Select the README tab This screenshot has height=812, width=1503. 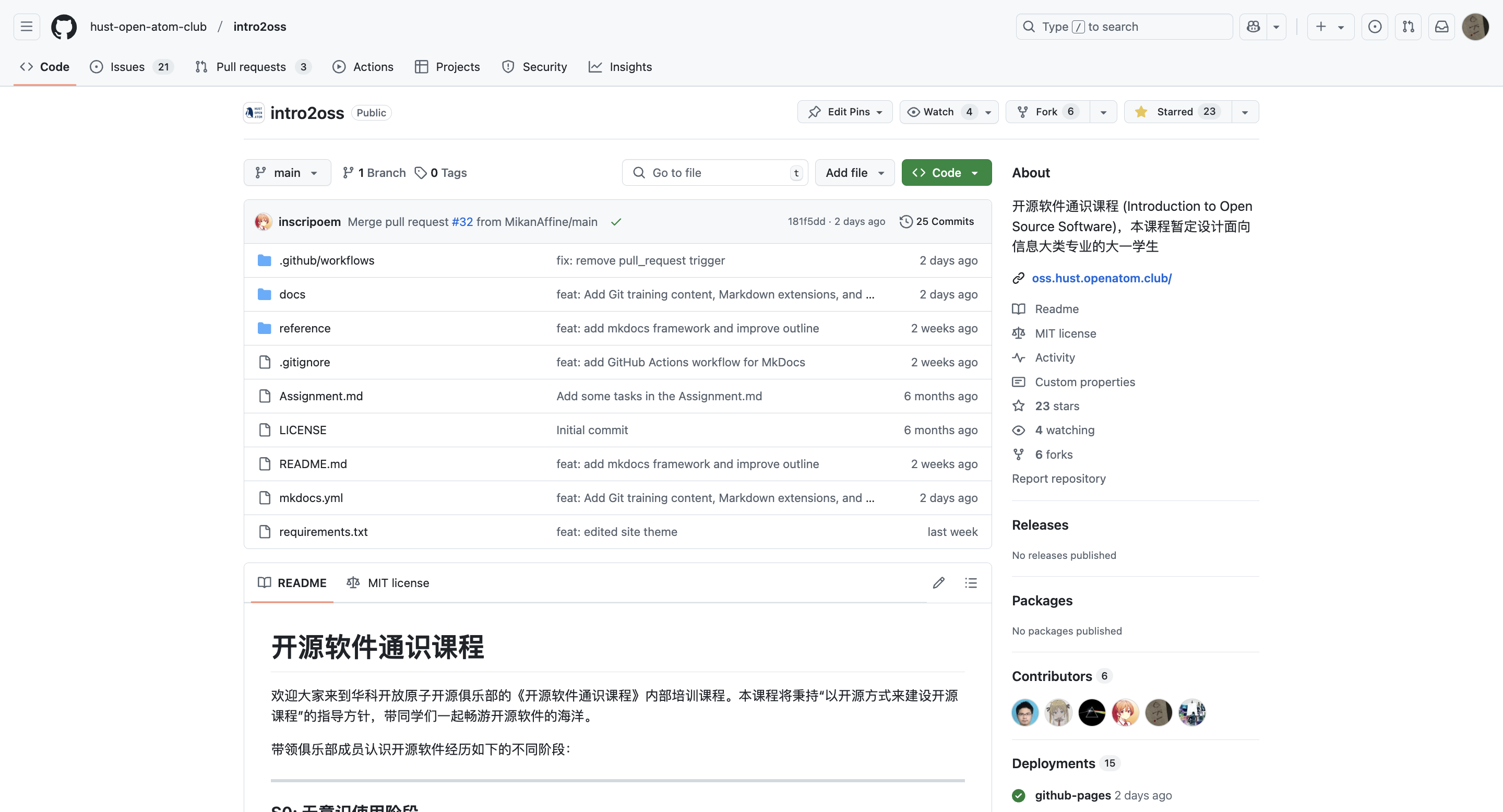[292, 583]
